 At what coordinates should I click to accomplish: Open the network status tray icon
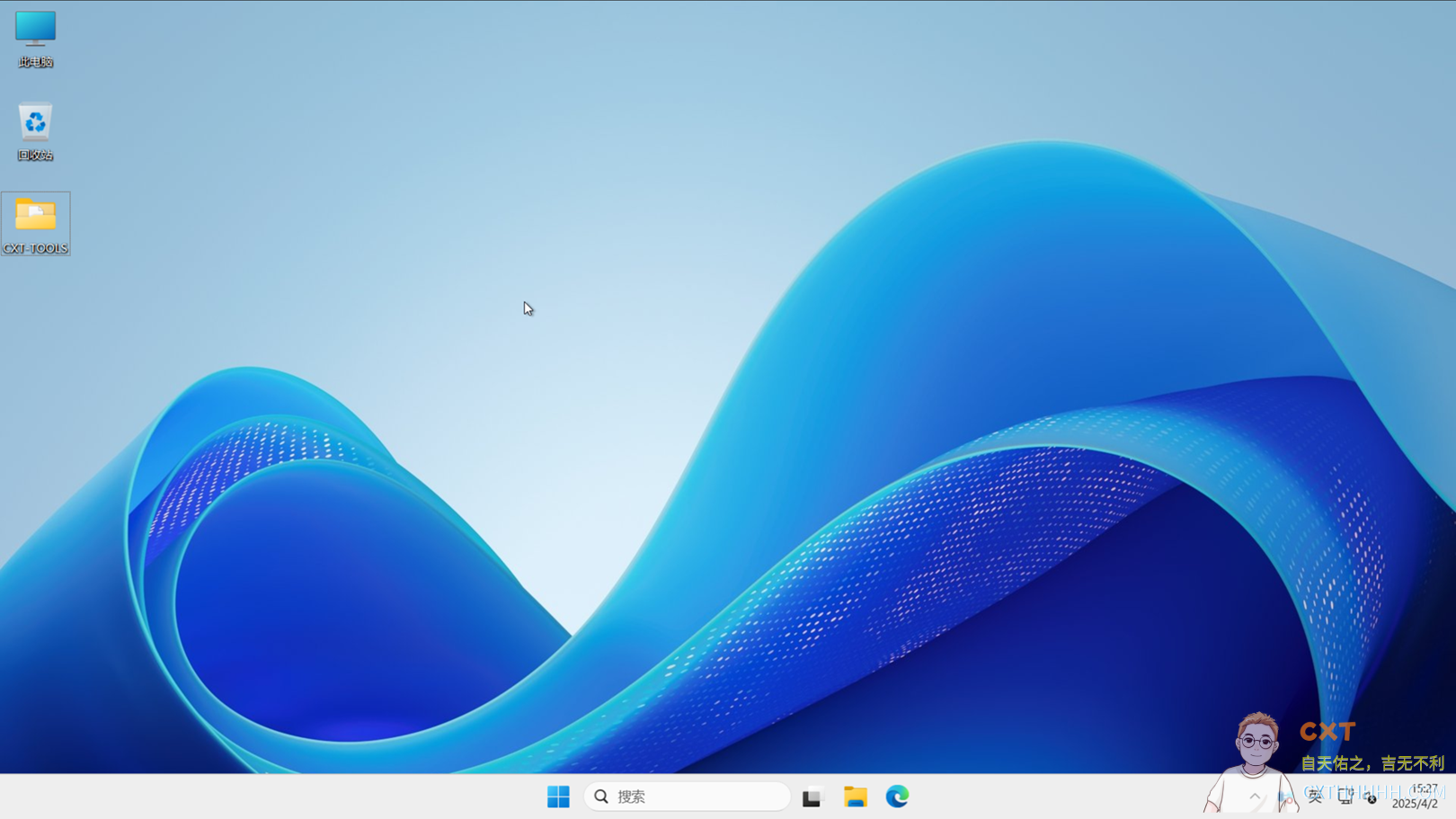[1345, 797]
